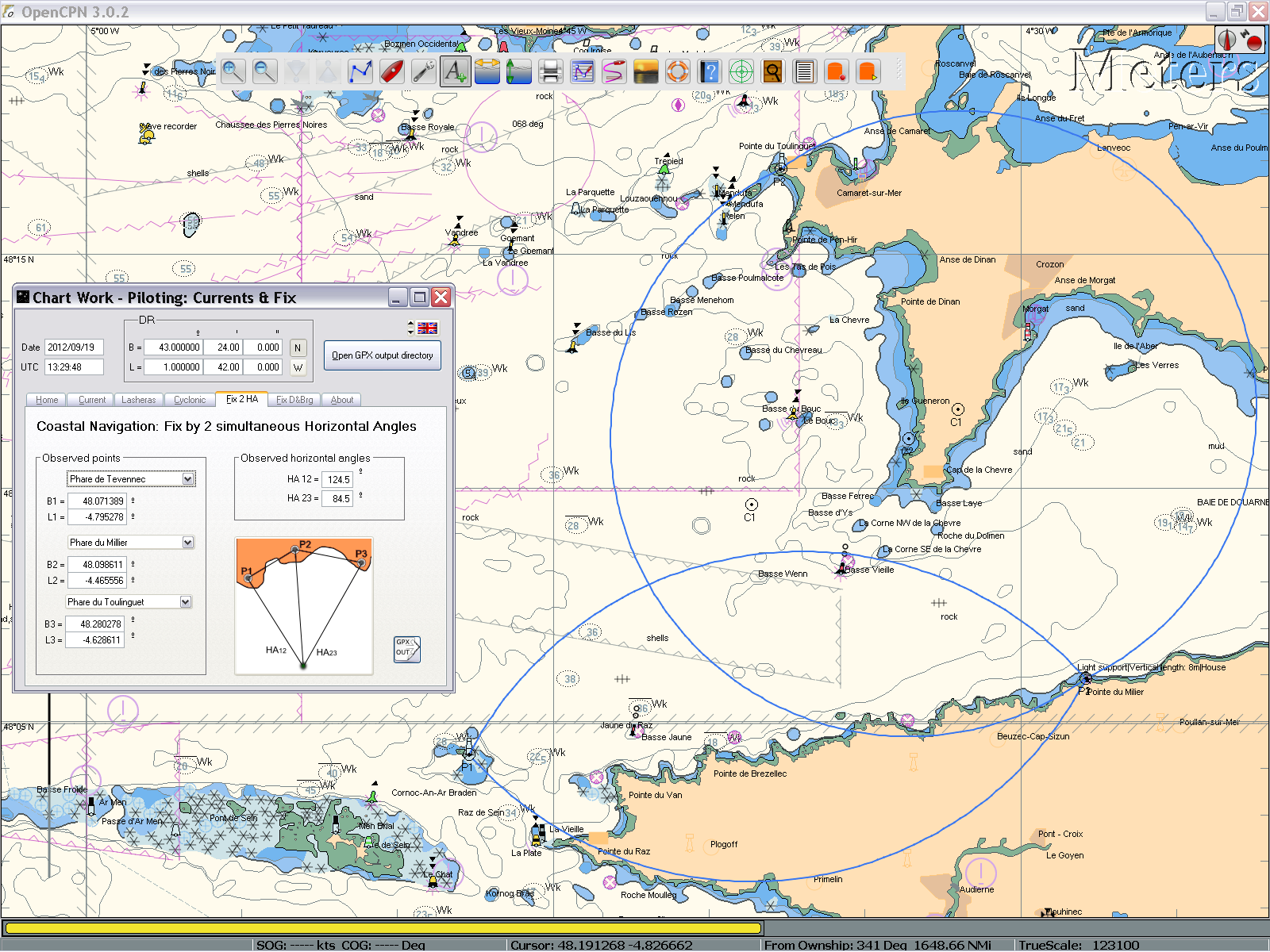Toggle the text annotation tool
1270x952 pixels.
pos(455,71)
